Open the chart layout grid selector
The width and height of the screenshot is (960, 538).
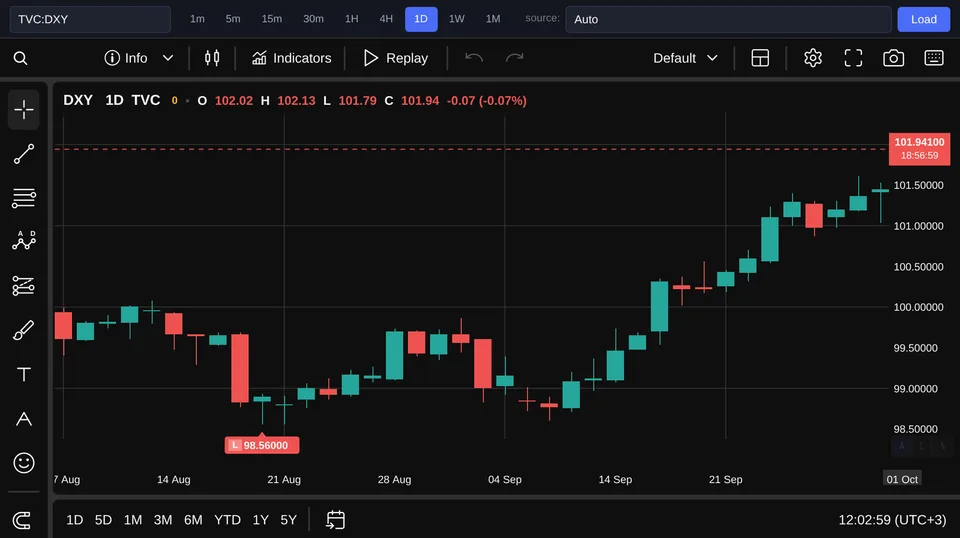tap(760, 58)
